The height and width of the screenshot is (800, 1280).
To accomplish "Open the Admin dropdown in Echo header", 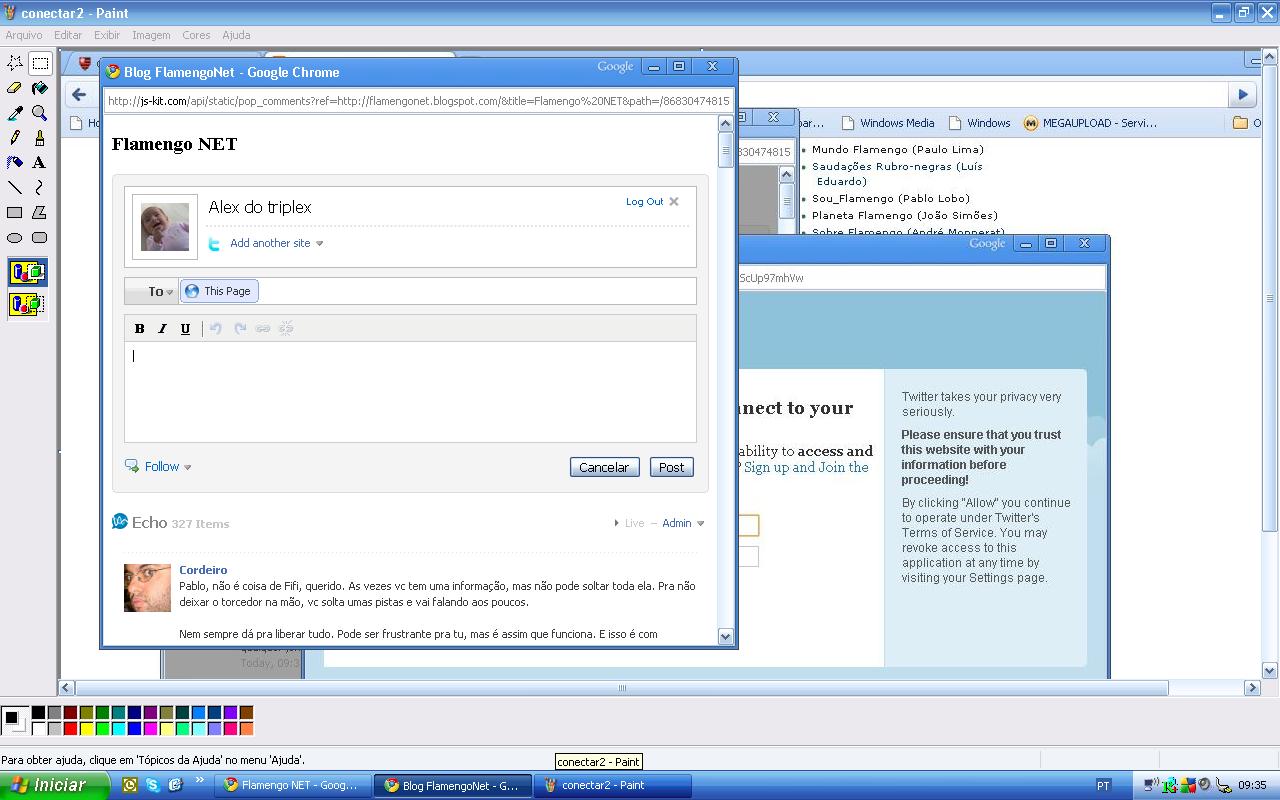I will [683, 523].
